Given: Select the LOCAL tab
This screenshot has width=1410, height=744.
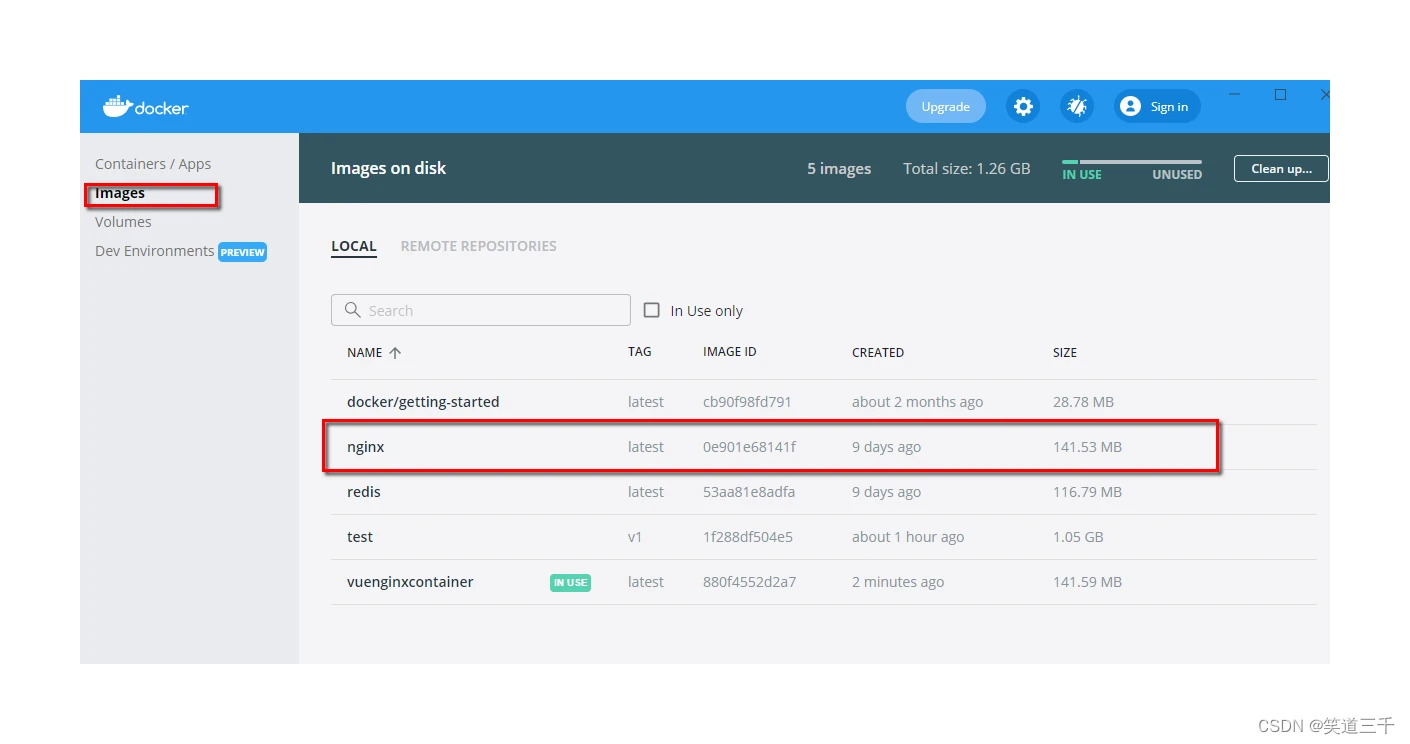Looking at the screenshot, I should point(354,246).
